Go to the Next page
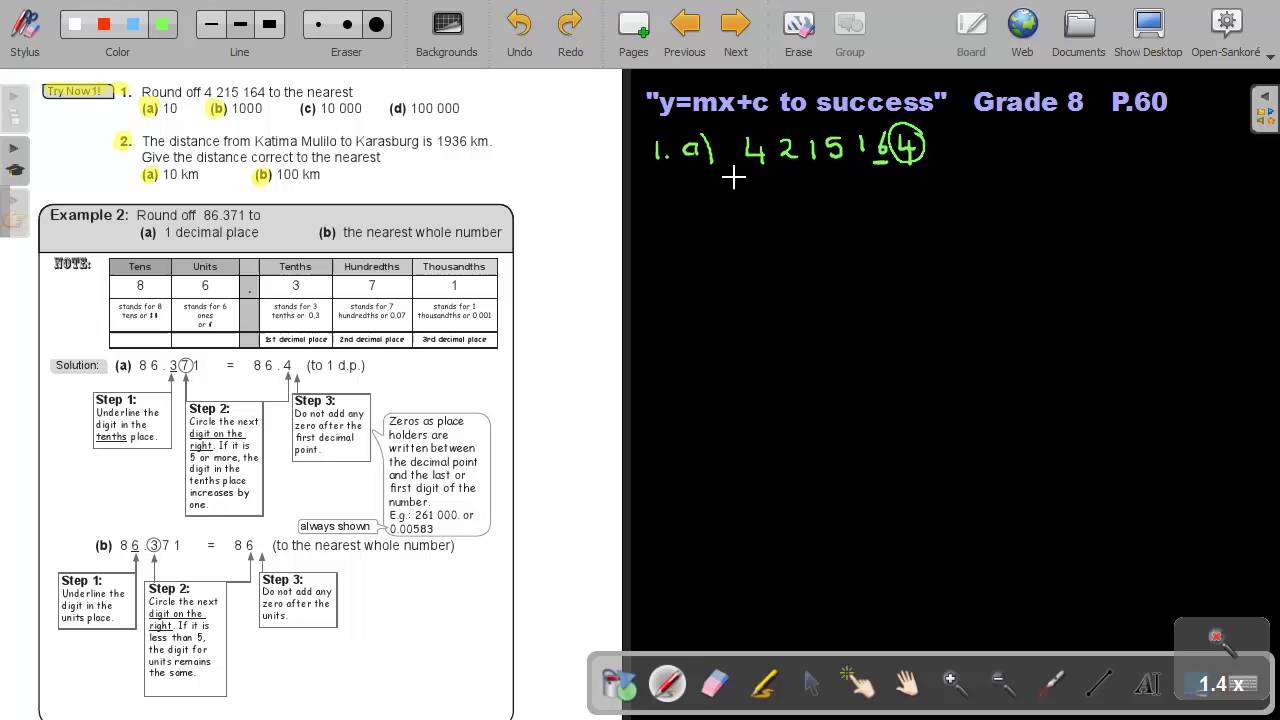The image size is (1280, 720). click(735, 33)
